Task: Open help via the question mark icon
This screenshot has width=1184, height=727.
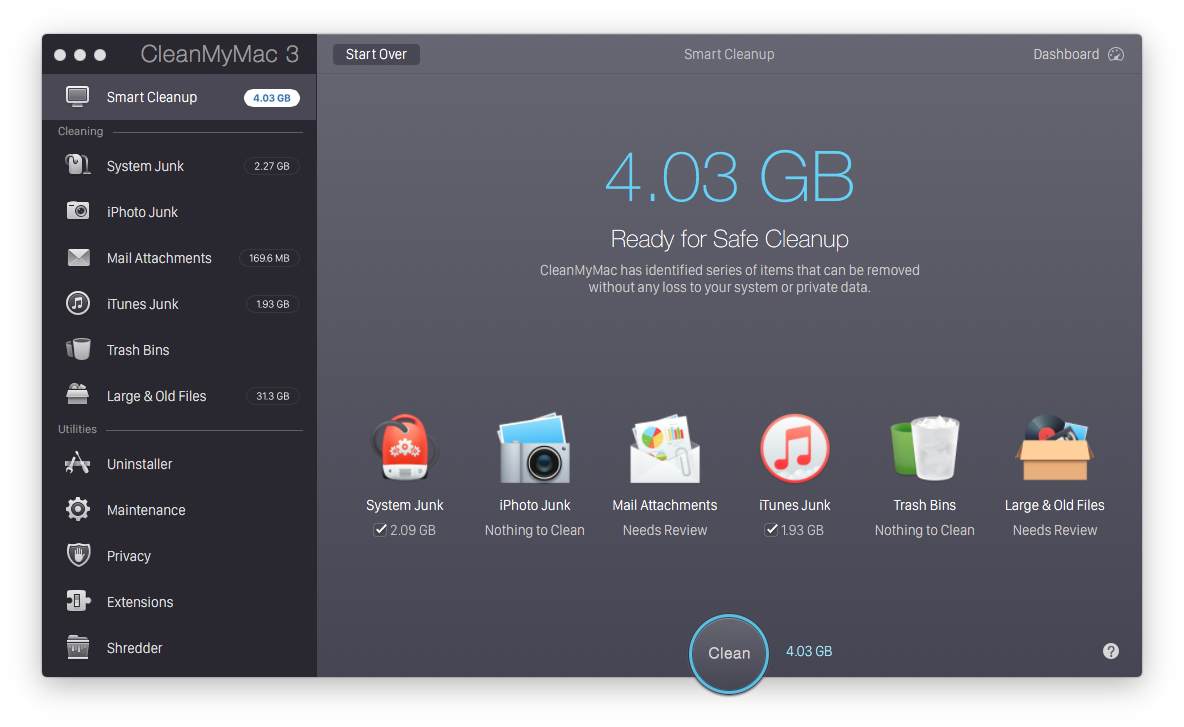Action: pyautogui.click(x=1111, y=651)
